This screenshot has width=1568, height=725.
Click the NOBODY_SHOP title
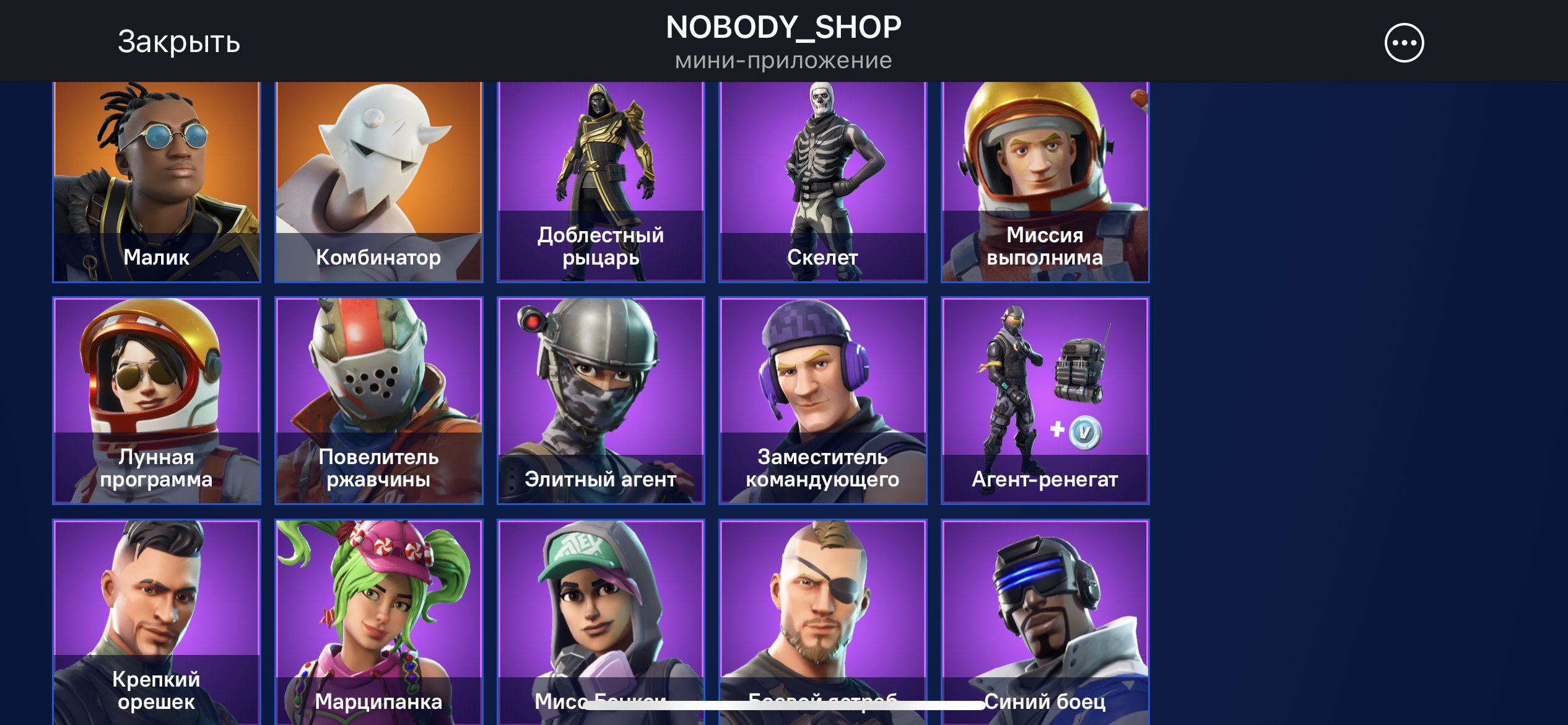point(783,27)
